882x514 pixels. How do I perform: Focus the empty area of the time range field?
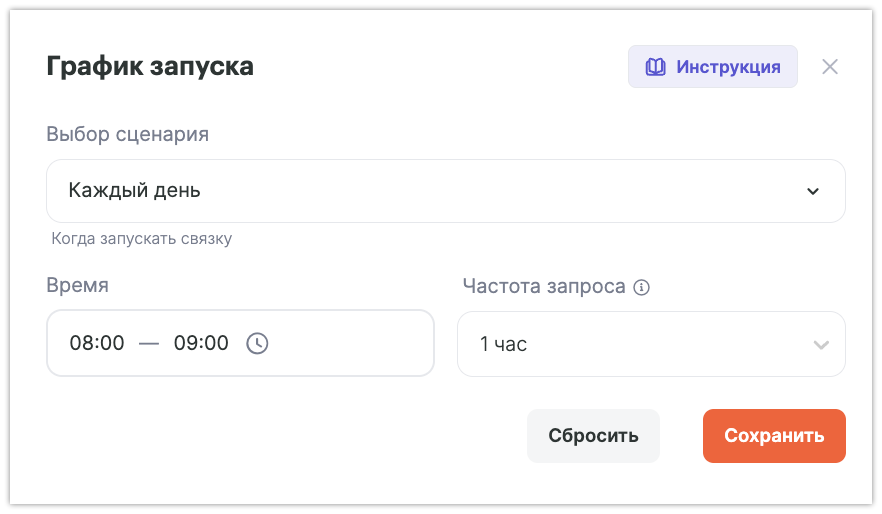click(x=350, y=343)
